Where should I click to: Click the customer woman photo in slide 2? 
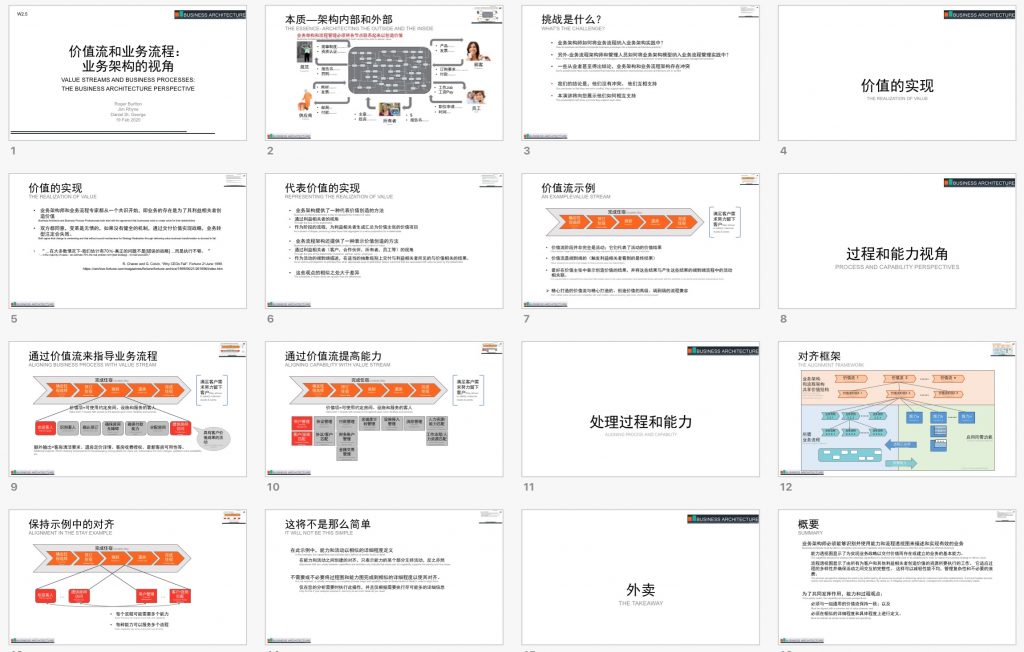tap(474, 50)
